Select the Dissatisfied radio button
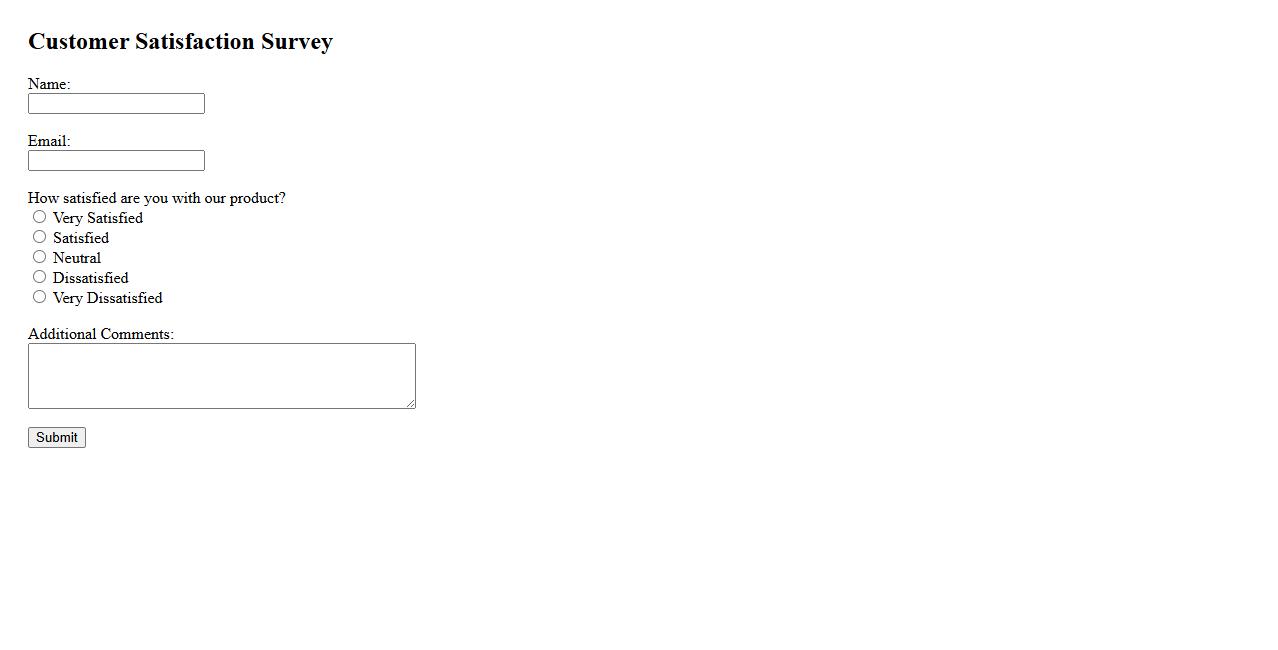Viewport: 1278px width, 650px height. [x=40, y=277]
